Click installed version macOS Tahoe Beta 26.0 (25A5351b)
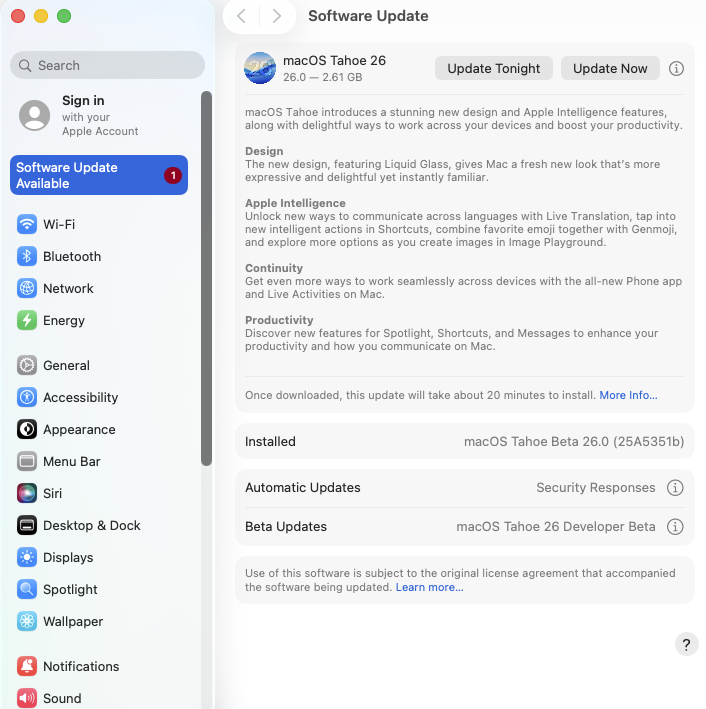706x709 pixels. click(574, 442)
